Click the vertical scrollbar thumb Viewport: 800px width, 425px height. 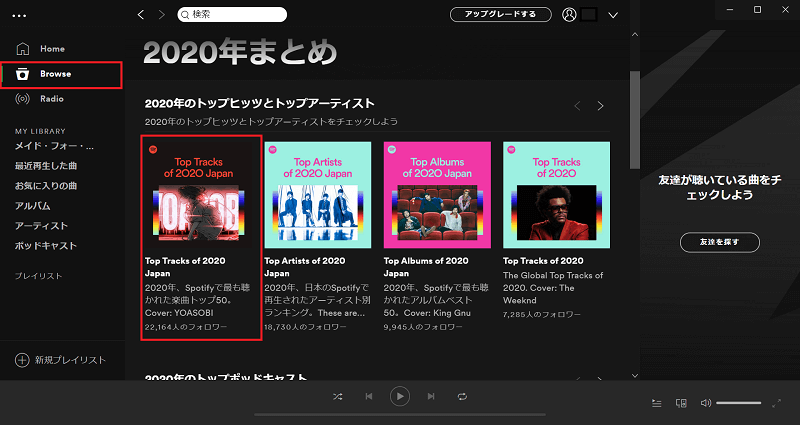(x=635, y=120)
